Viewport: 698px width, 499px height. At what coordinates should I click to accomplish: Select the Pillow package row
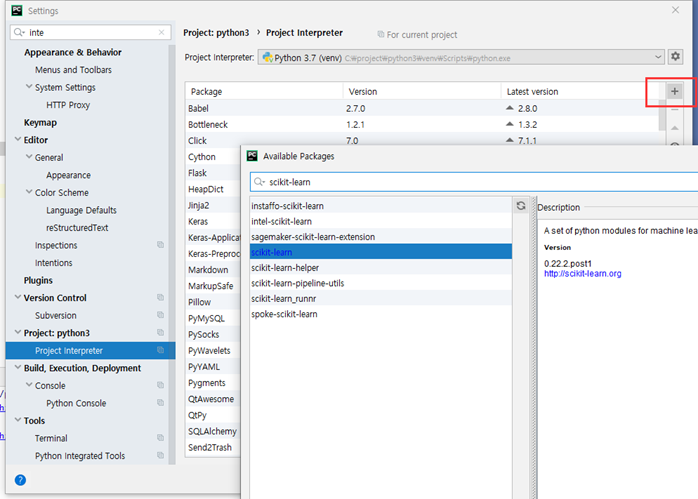point(213,302)
